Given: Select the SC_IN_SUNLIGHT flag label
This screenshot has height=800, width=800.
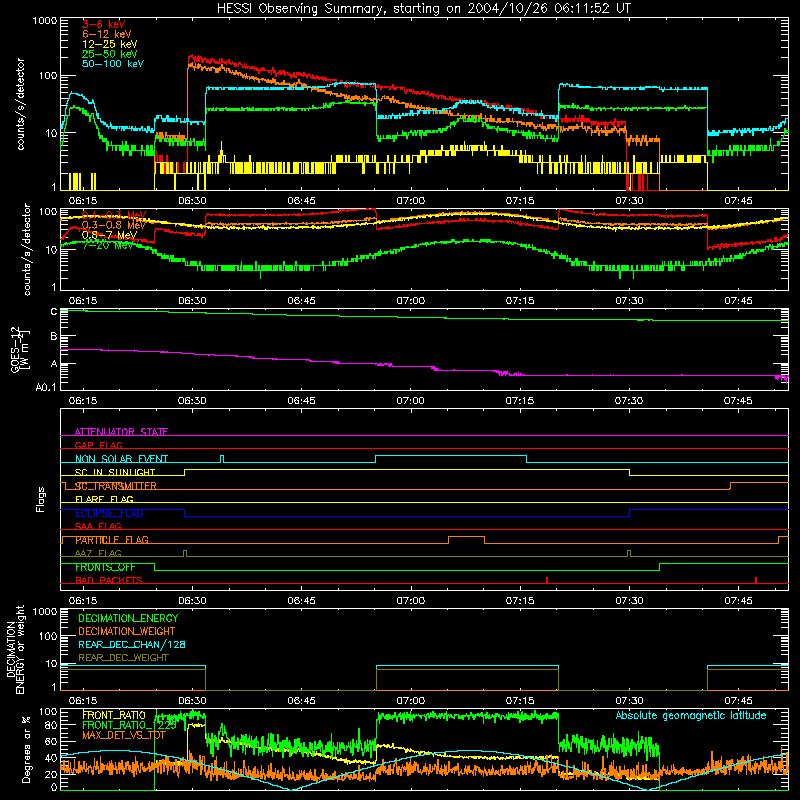Looking at the screenshot, I should [x=115, y=472].
